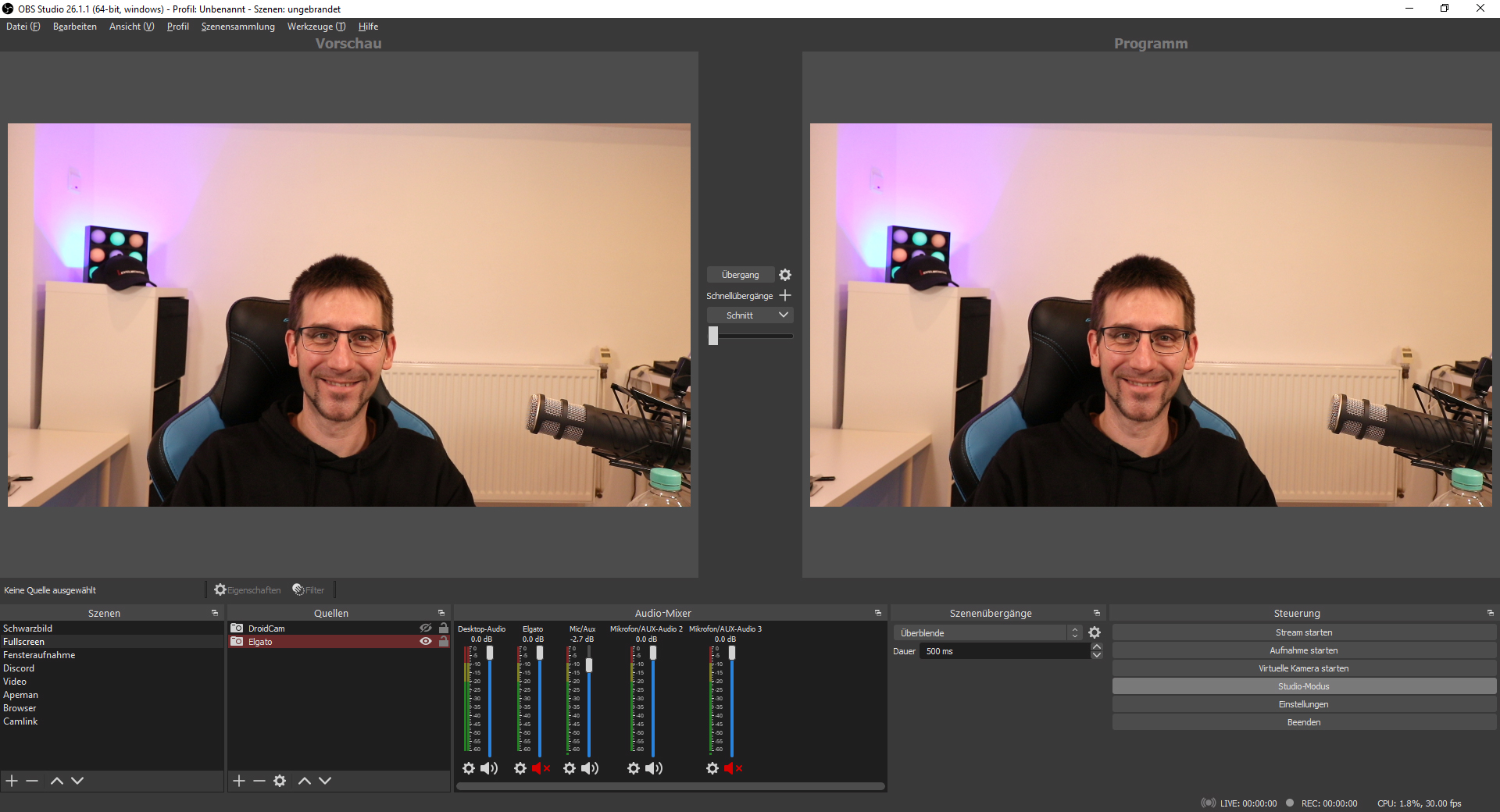Image resolution: width=1500 pixels, height=812 pixels.
Task: Show the hidden DroidCam source
Action: (x=425, y=628)
